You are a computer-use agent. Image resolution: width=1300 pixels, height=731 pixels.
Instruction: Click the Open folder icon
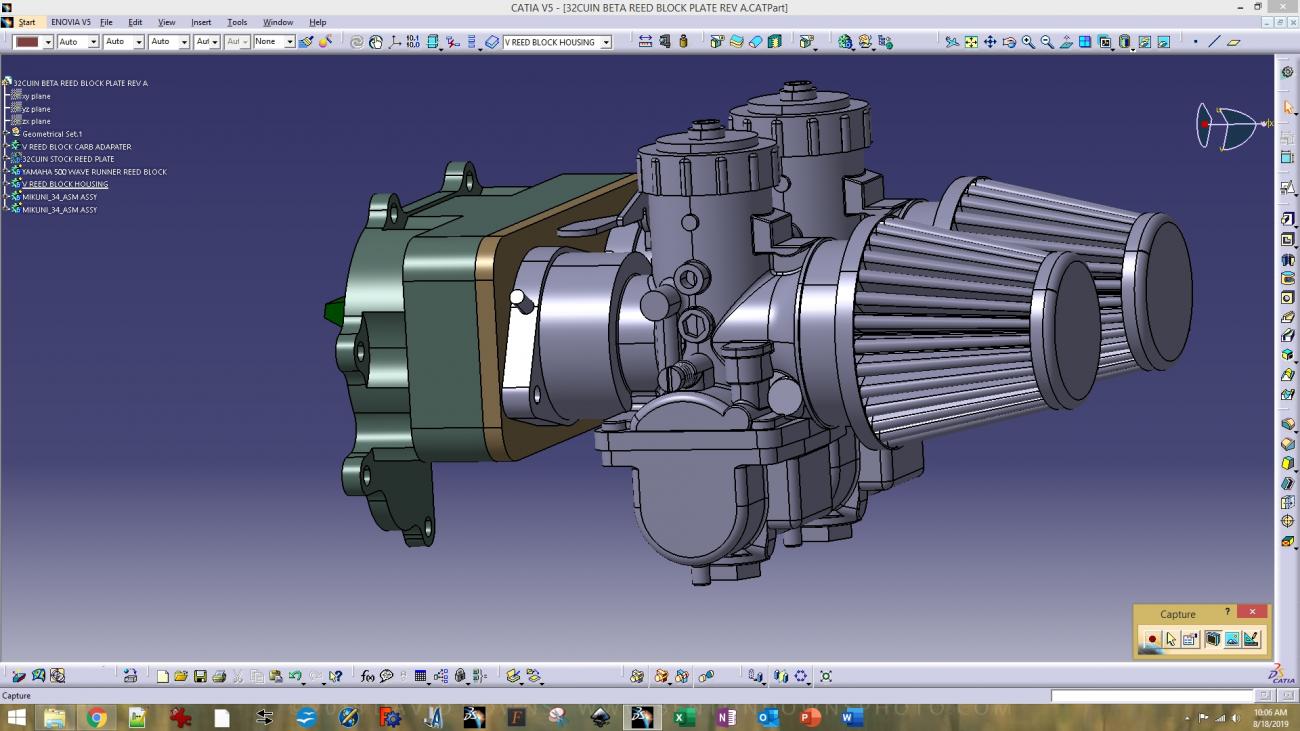tap(181, 676)
